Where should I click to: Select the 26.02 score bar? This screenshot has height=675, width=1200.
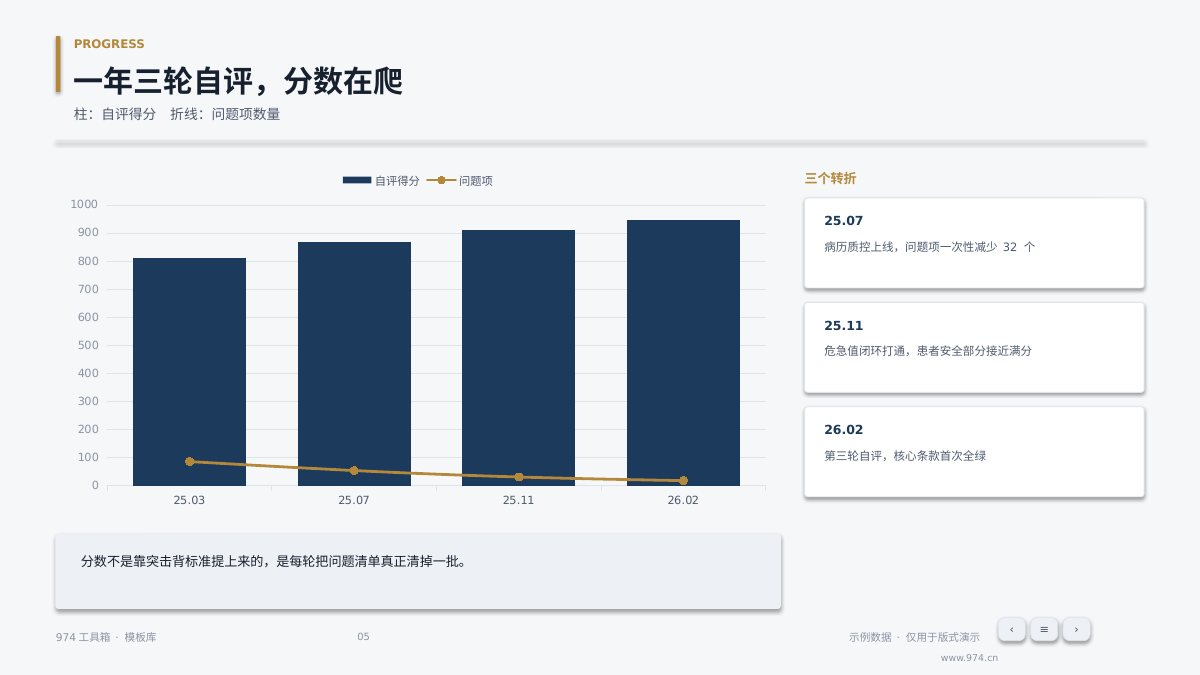point(683,353)
